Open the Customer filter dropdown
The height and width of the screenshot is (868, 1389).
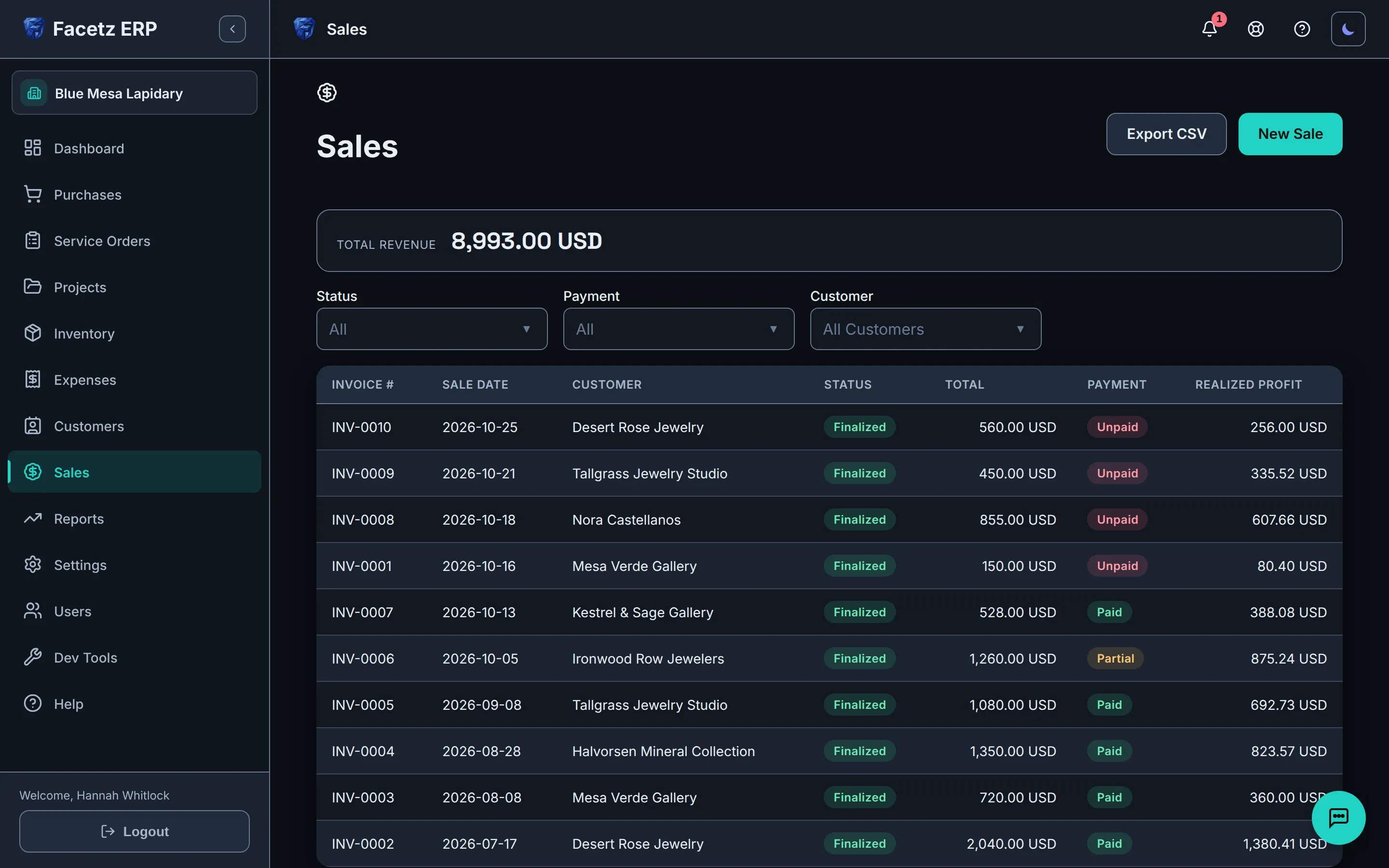click(x=925, y=329)
